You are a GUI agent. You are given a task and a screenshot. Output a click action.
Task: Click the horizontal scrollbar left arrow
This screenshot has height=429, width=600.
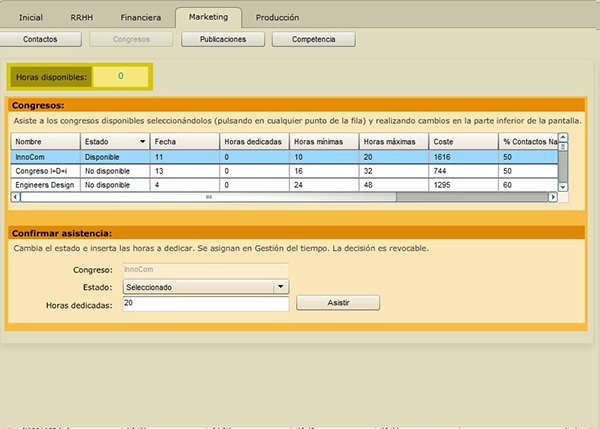click(x=16, y=197)
